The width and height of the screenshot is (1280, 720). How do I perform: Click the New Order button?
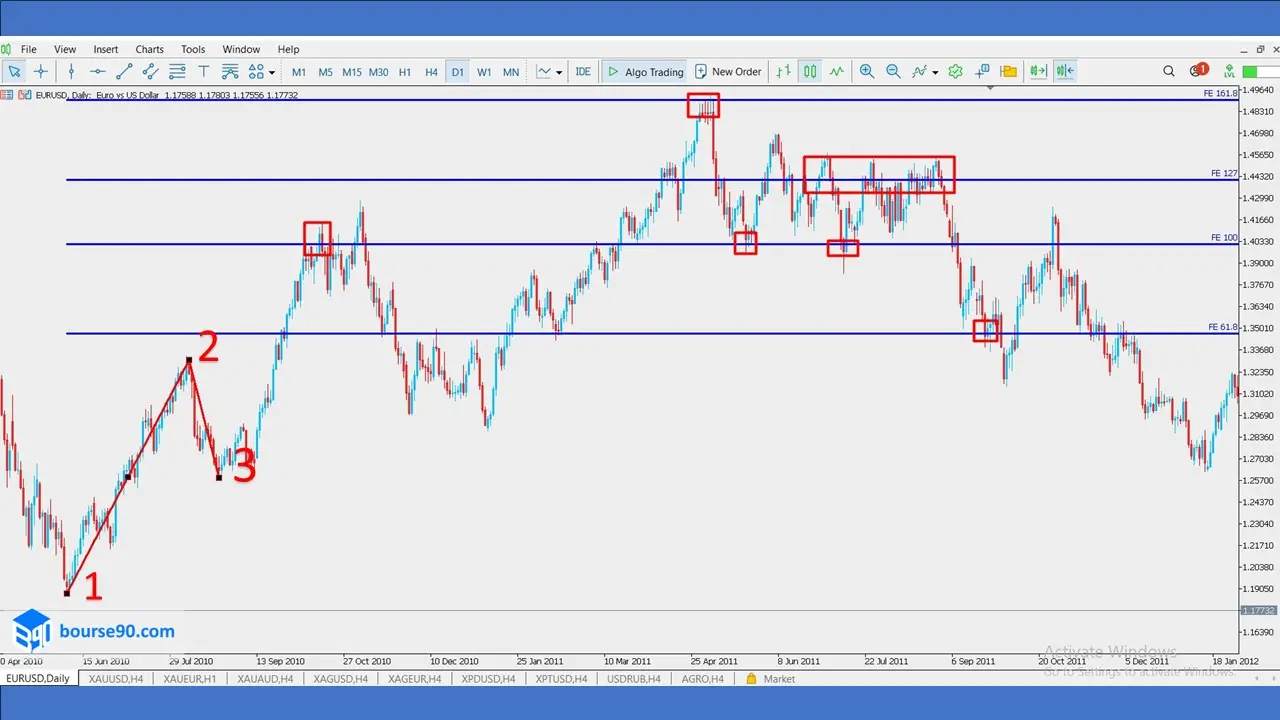pyautogui.click(x=728, y=72)
